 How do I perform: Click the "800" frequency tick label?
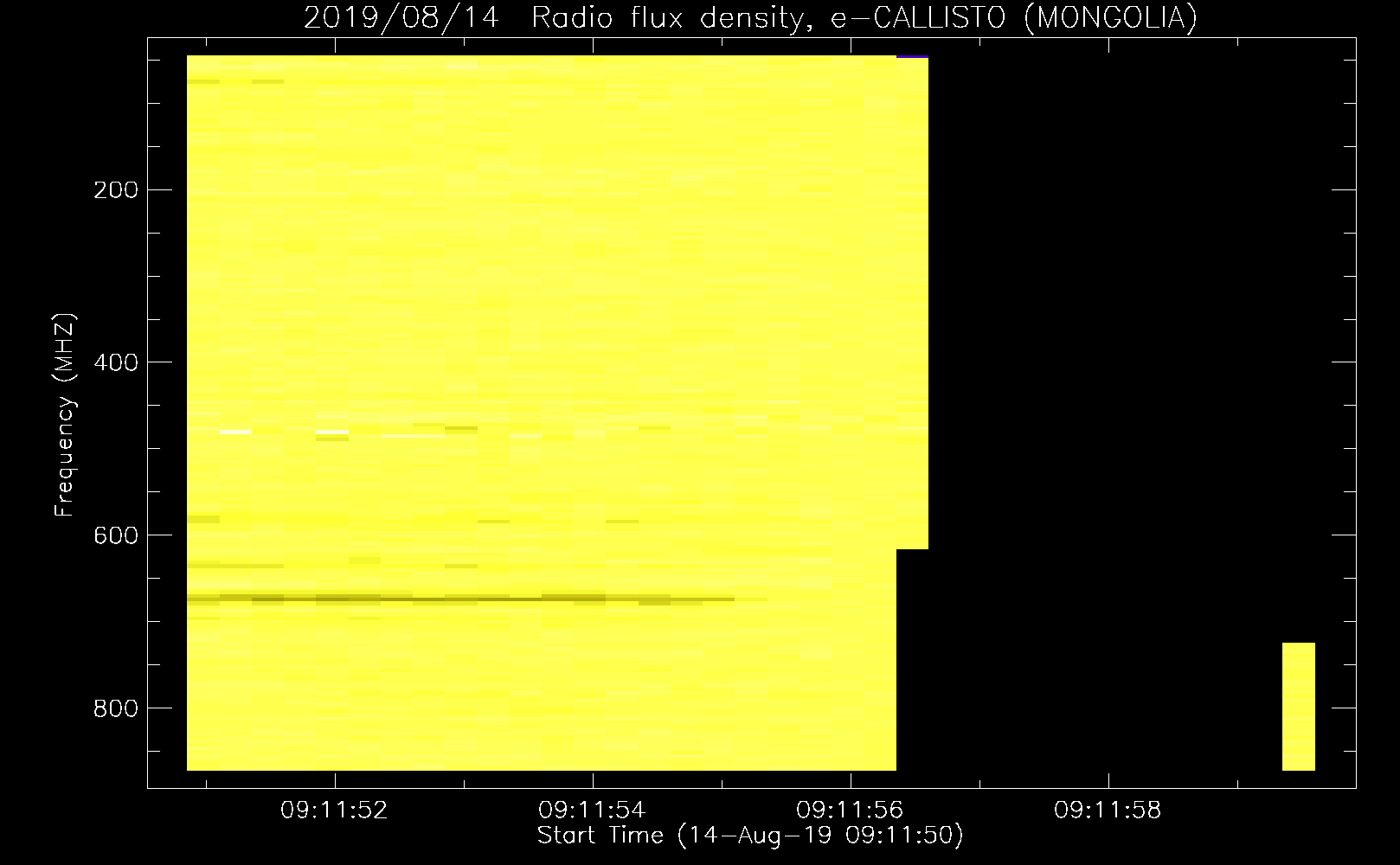(115, 708)
